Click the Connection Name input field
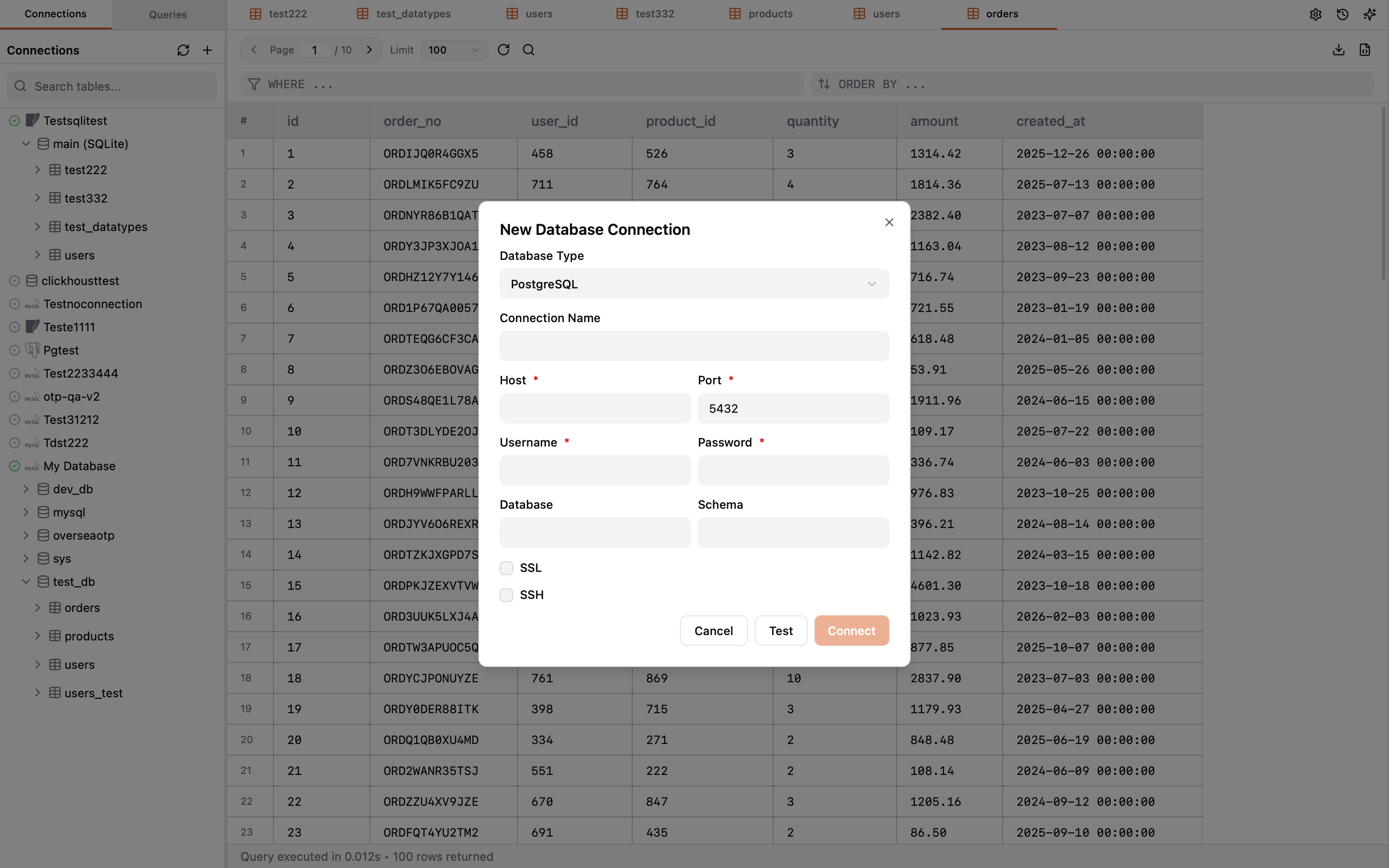This screenshot has height=868, width=1389. 694,346
